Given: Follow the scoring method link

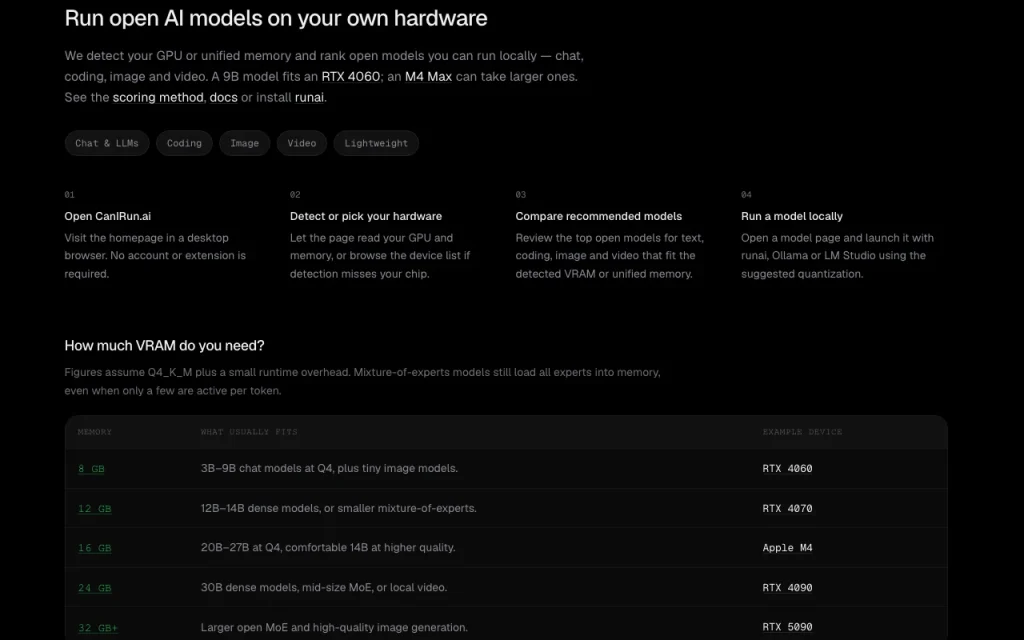Looking at the screenshot, I should click(x=158, y=97).
